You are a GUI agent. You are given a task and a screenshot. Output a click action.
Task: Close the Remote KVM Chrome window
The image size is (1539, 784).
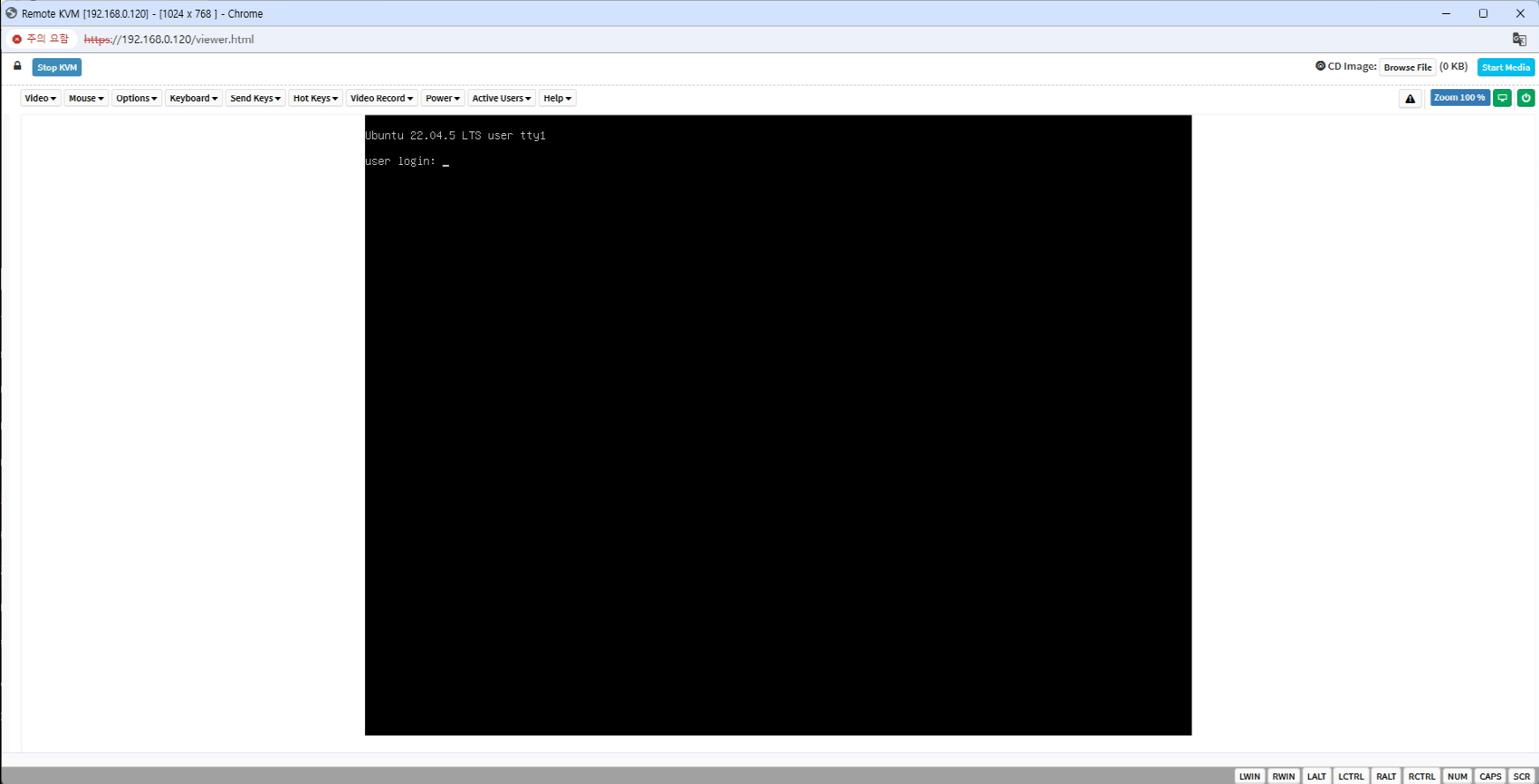click(1520, 13)
